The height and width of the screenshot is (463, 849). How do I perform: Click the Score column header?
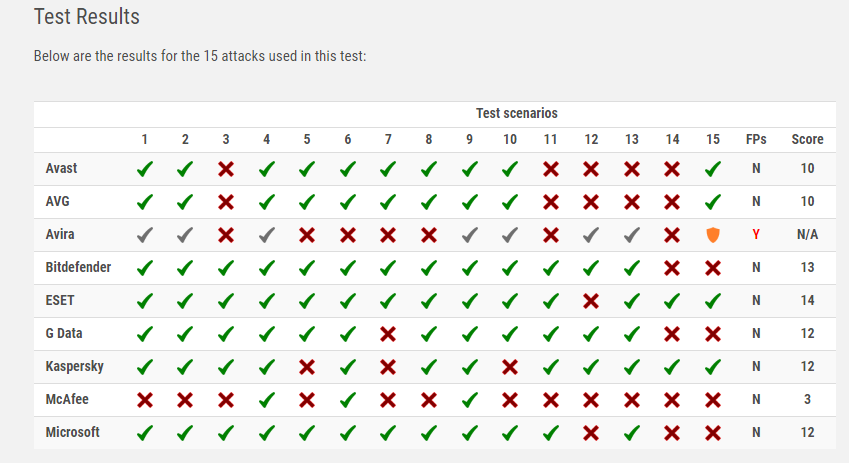point(807,139)
